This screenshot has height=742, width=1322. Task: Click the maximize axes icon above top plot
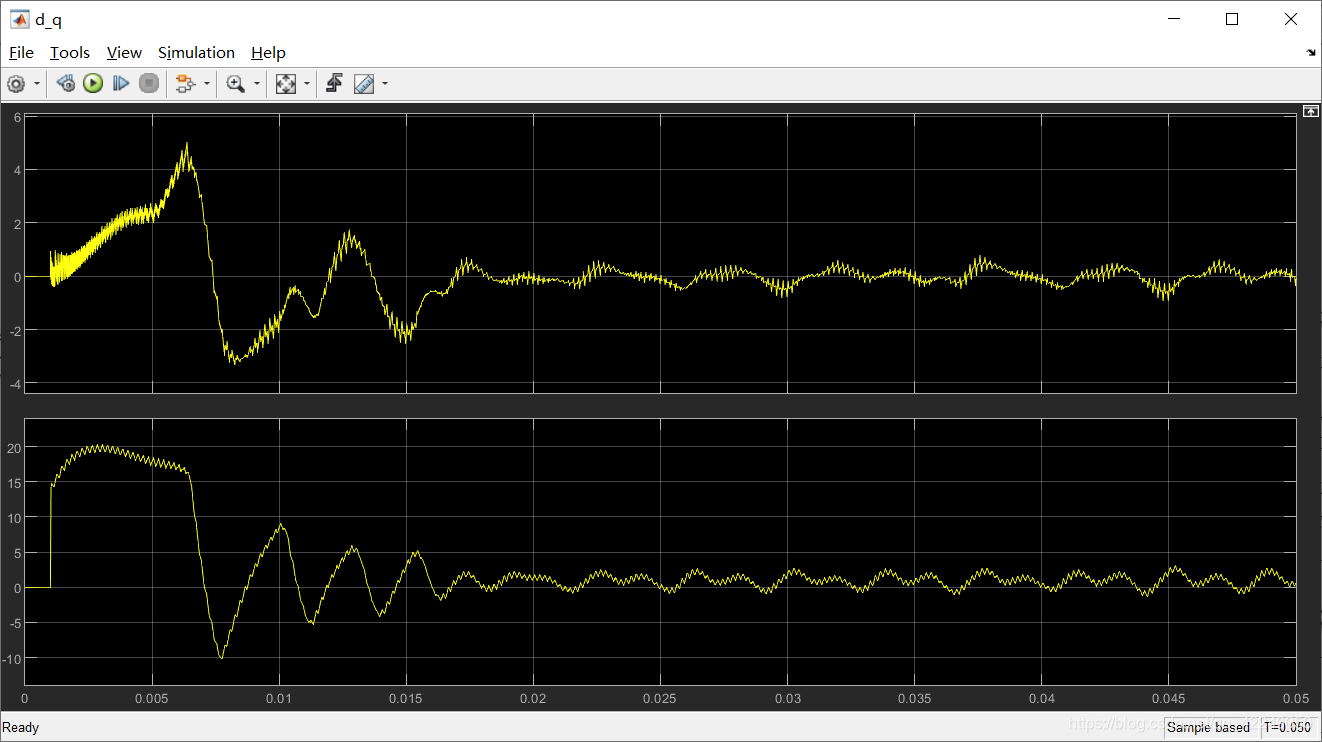pyautogui.click(x=1310, y=110)
